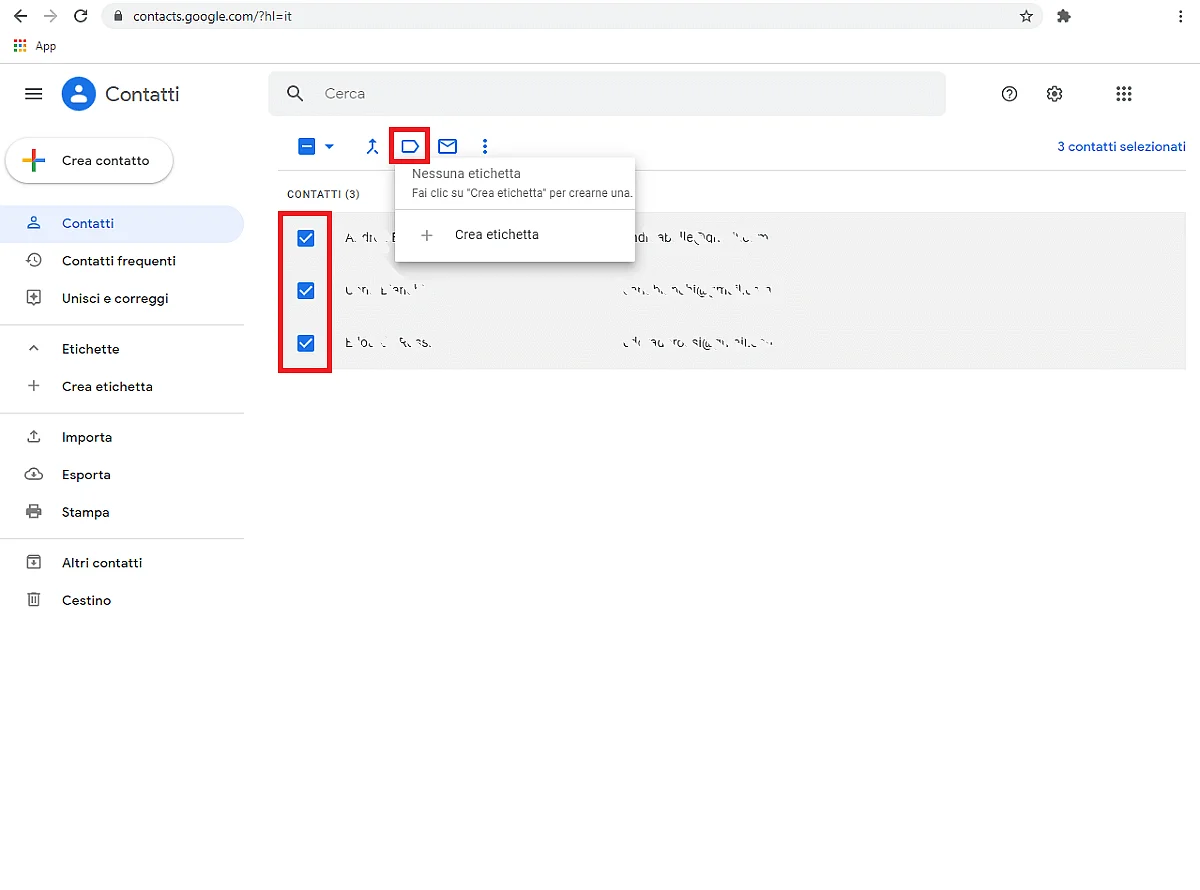Send email to selected contacts

[x=448, y=147]
